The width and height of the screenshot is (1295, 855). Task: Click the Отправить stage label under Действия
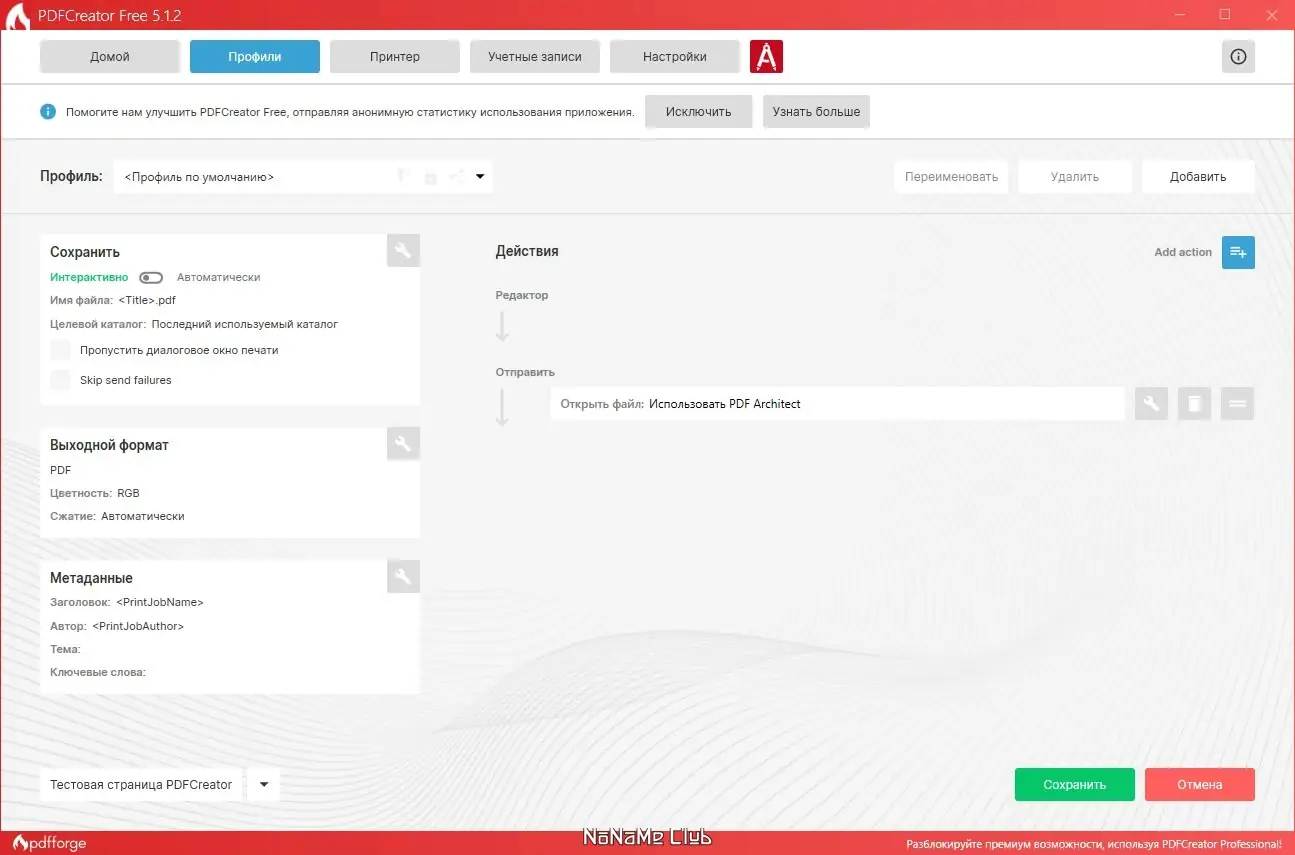525,373
